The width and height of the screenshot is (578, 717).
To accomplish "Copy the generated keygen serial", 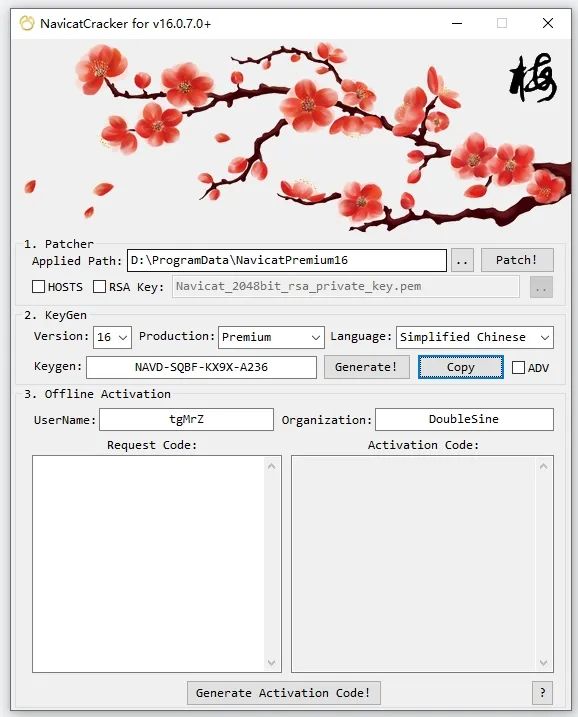I will tap(461, 367).
